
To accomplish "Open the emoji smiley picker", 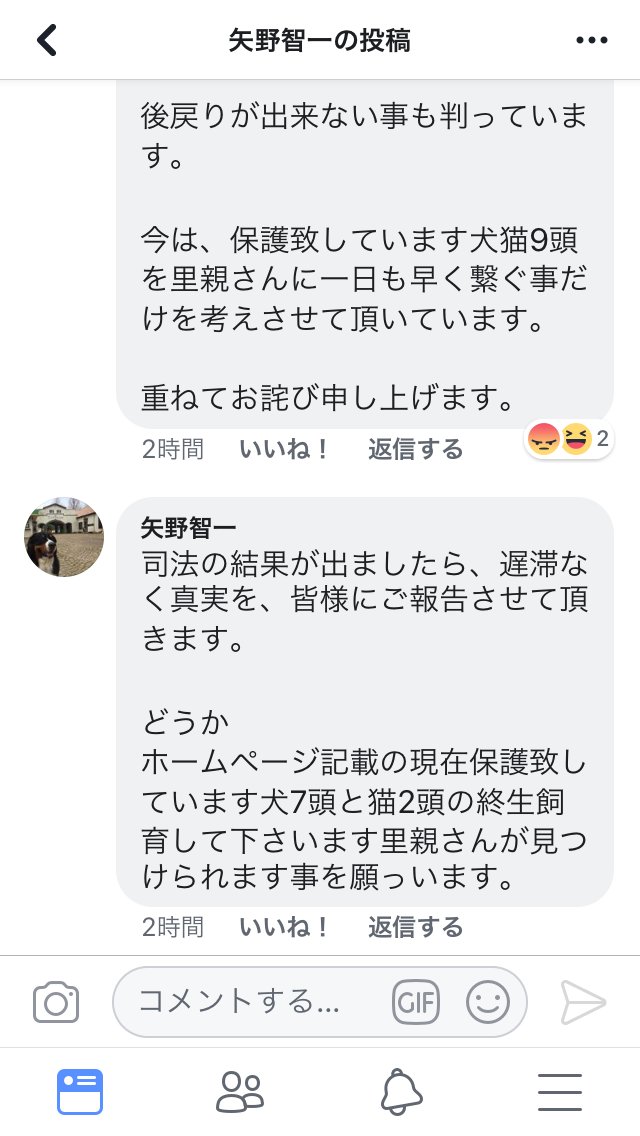I will pyautogui.click(x=487, y=1001).
